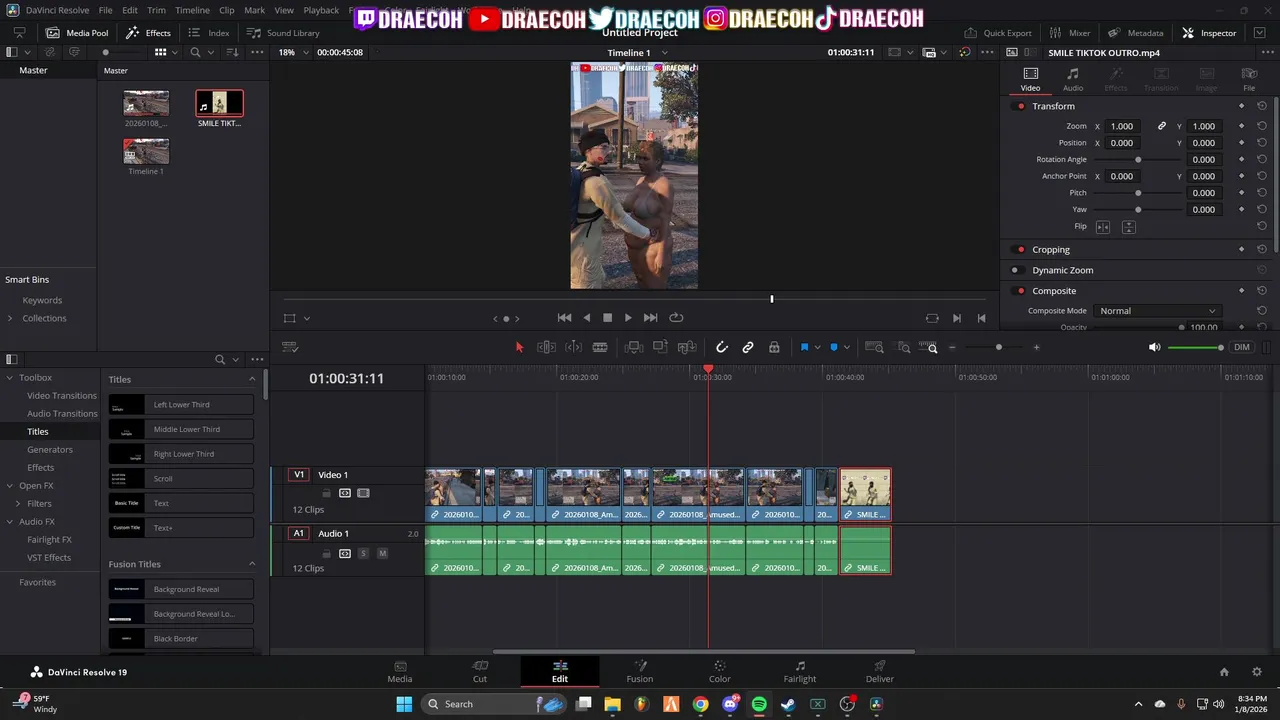Image resolution: width=1280 pixels, height=720 pixels.
Task: Open the Mixer panel
Action: pyautogui.click(x=1070, y=33)
